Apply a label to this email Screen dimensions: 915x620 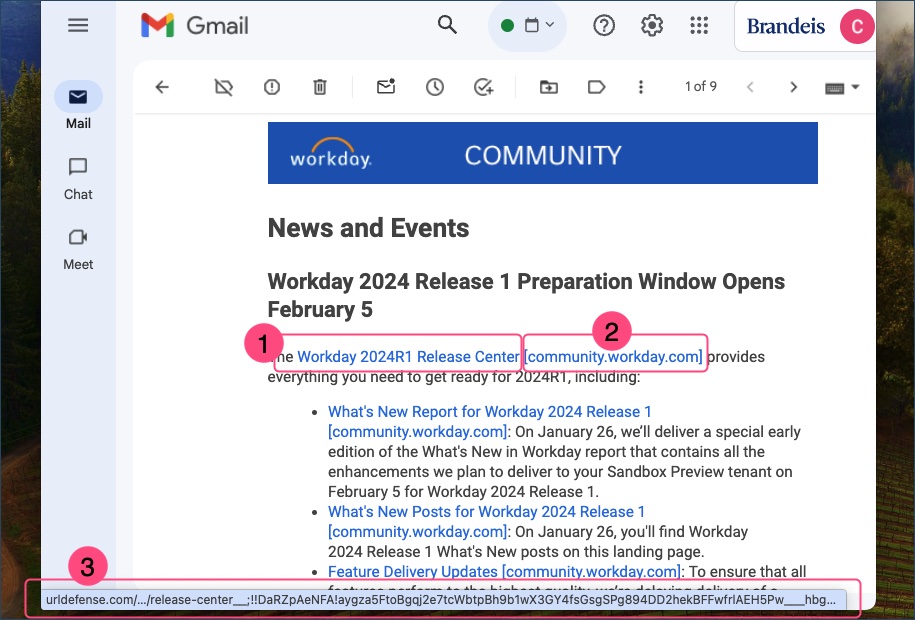click(x=596, y=87)
